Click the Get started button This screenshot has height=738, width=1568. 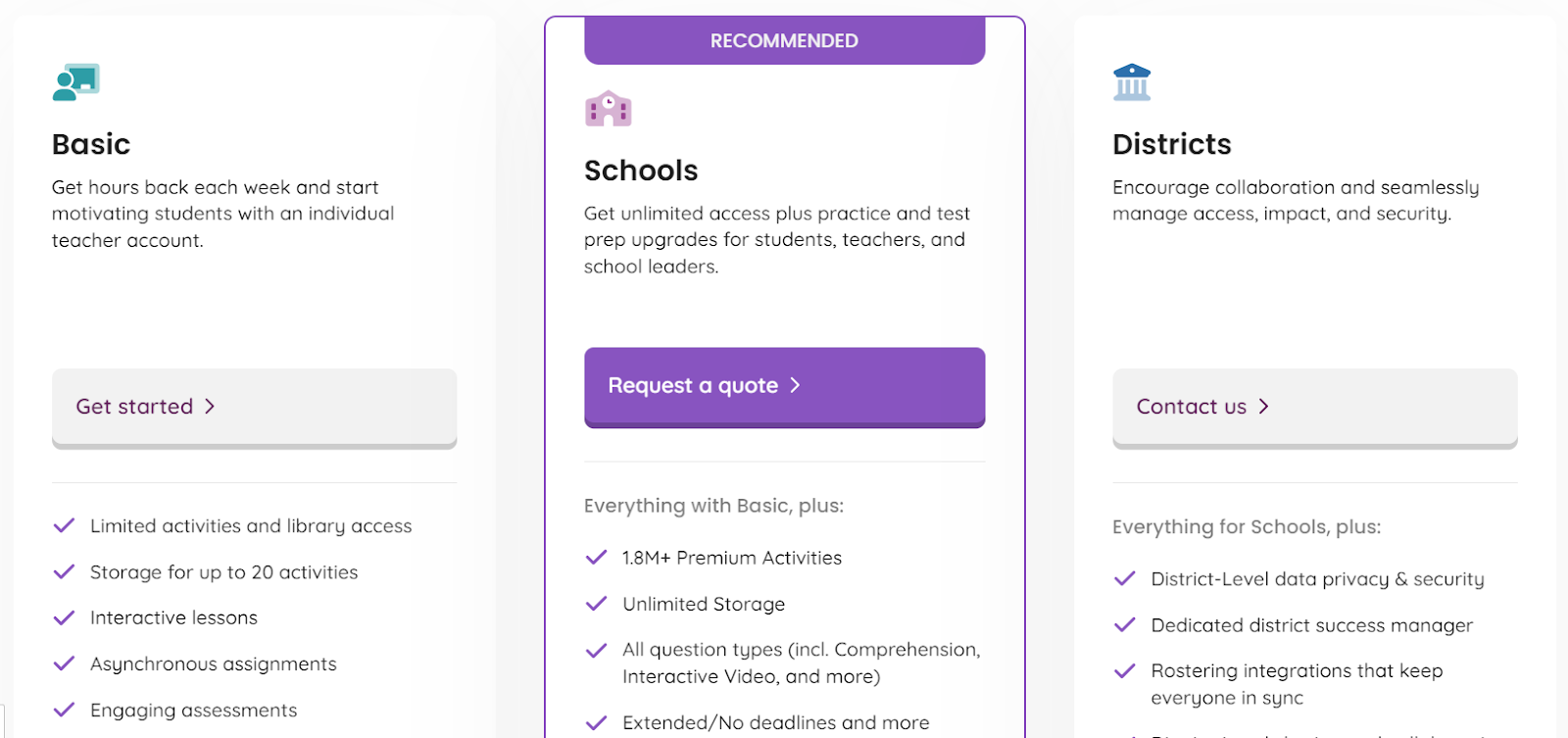(255, 409)
